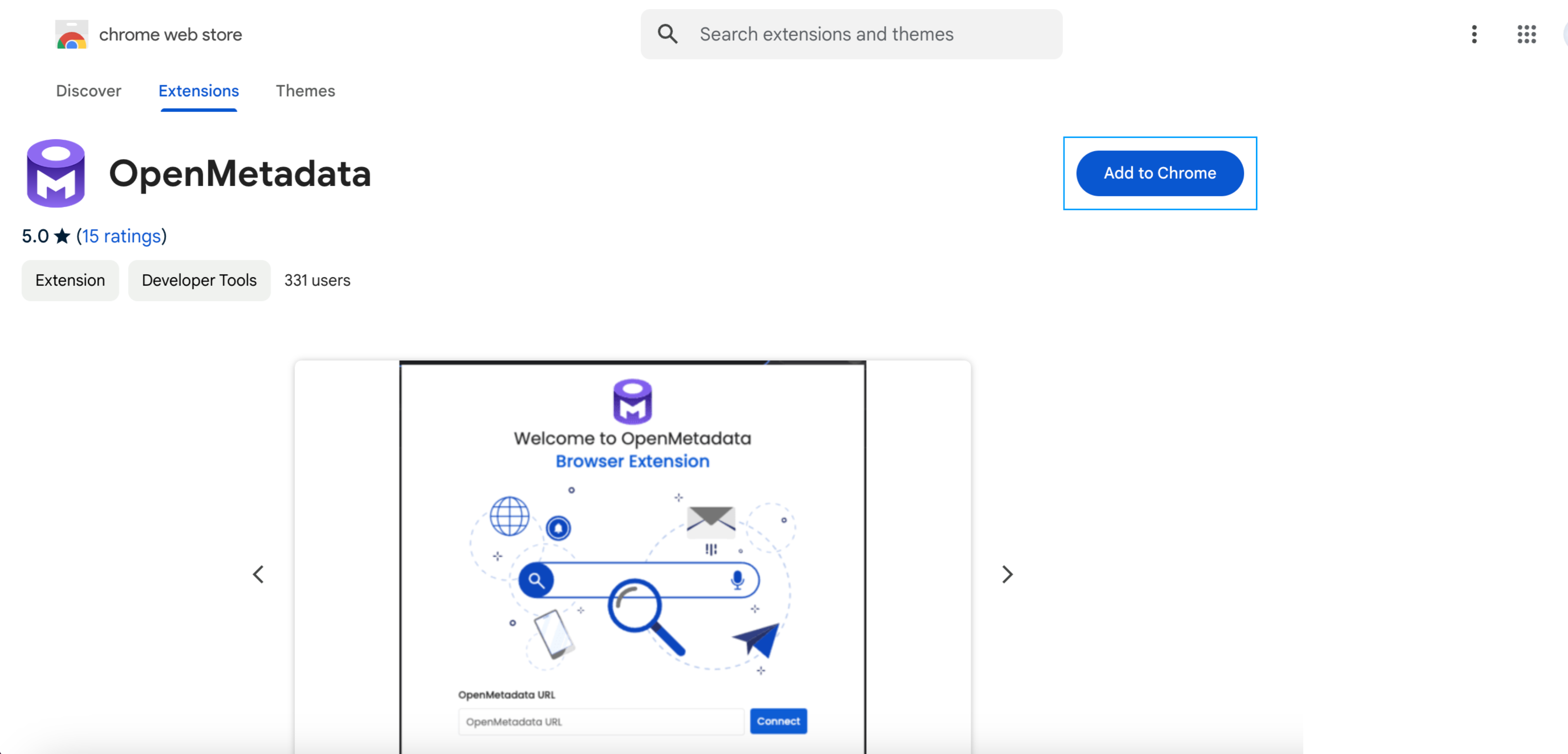
Task: Click the Add to Chrome button
Action: [x=1159, y=173]
